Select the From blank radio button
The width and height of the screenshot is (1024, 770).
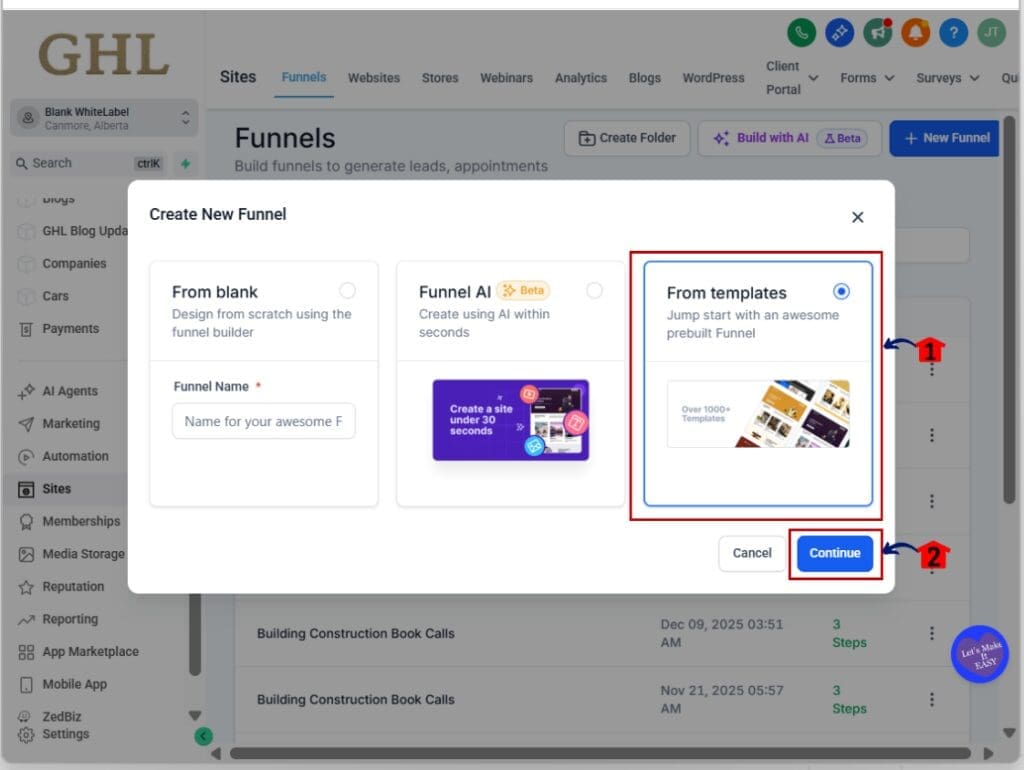(348, 289)
